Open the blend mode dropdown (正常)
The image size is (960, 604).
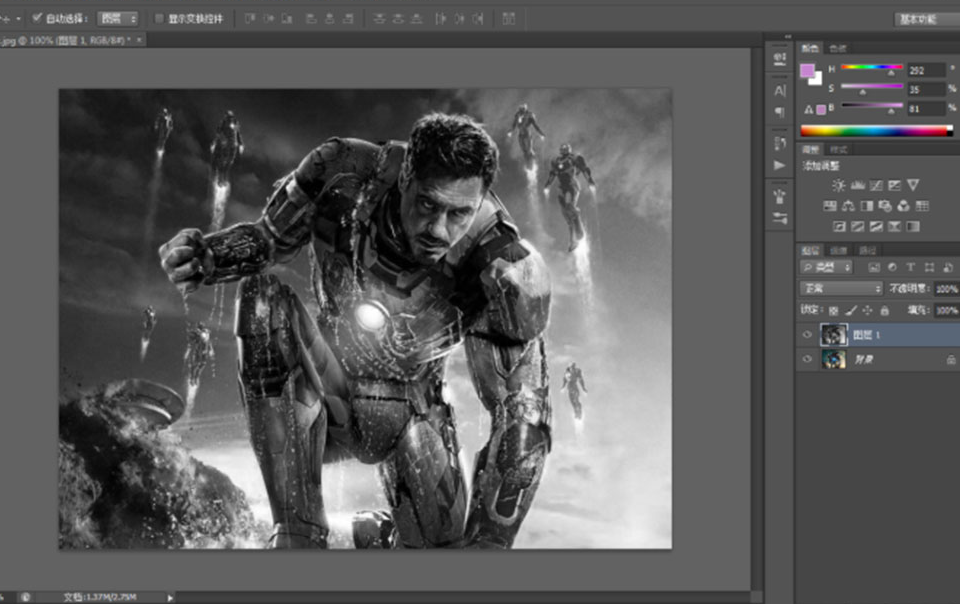(x=840, y=289)
